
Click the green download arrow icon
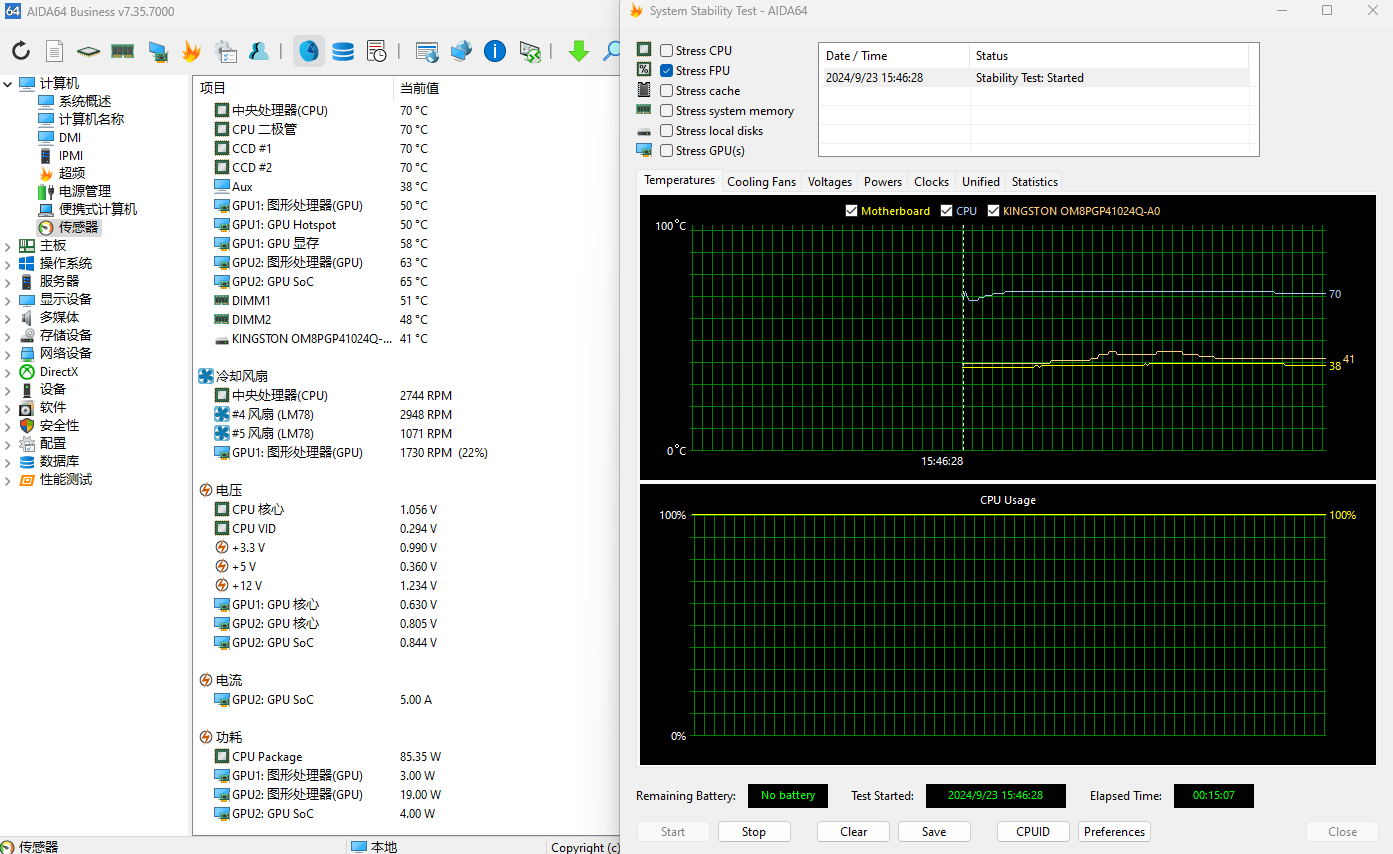click(x=579, y=51)
